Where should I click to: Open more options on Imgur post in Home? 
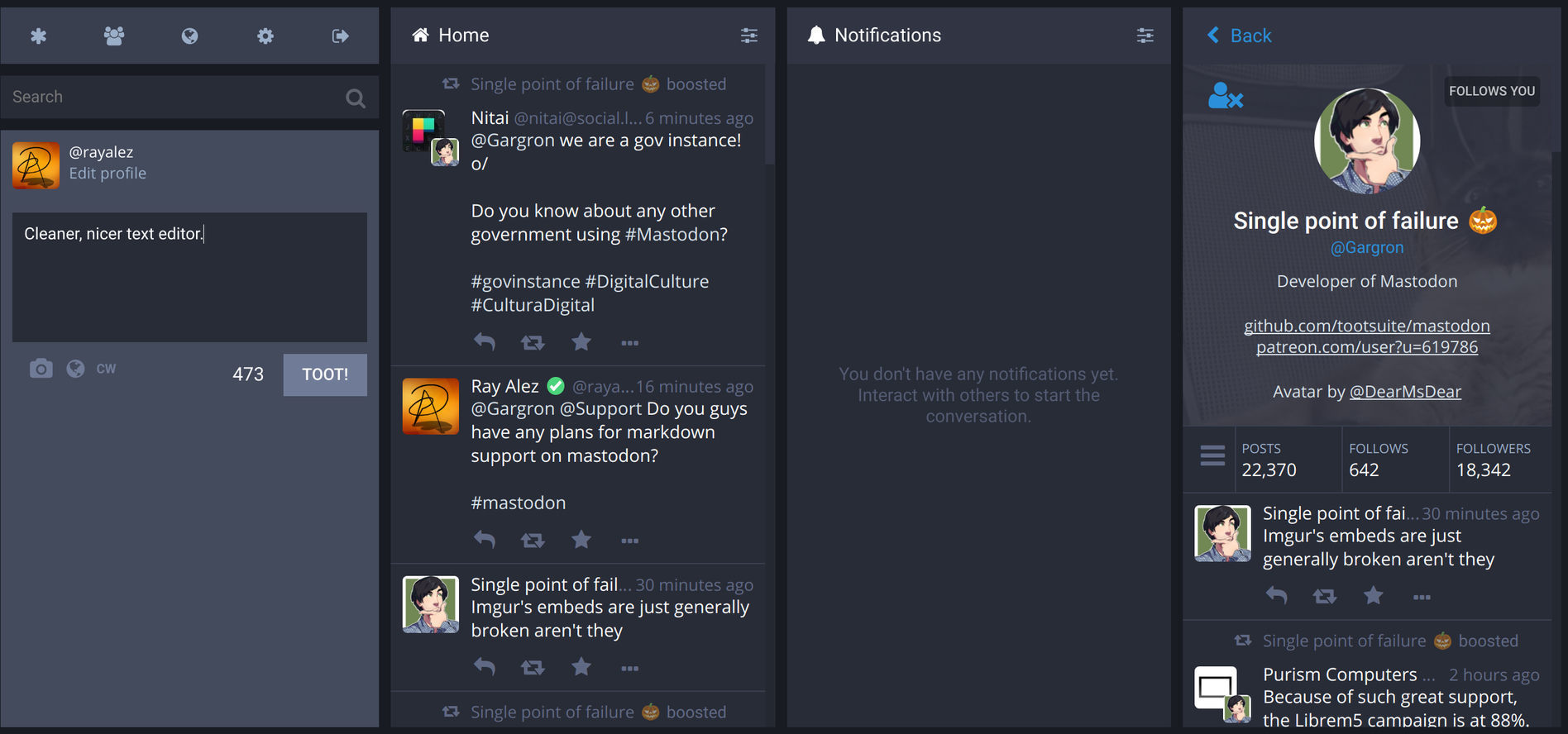[629, 668]
